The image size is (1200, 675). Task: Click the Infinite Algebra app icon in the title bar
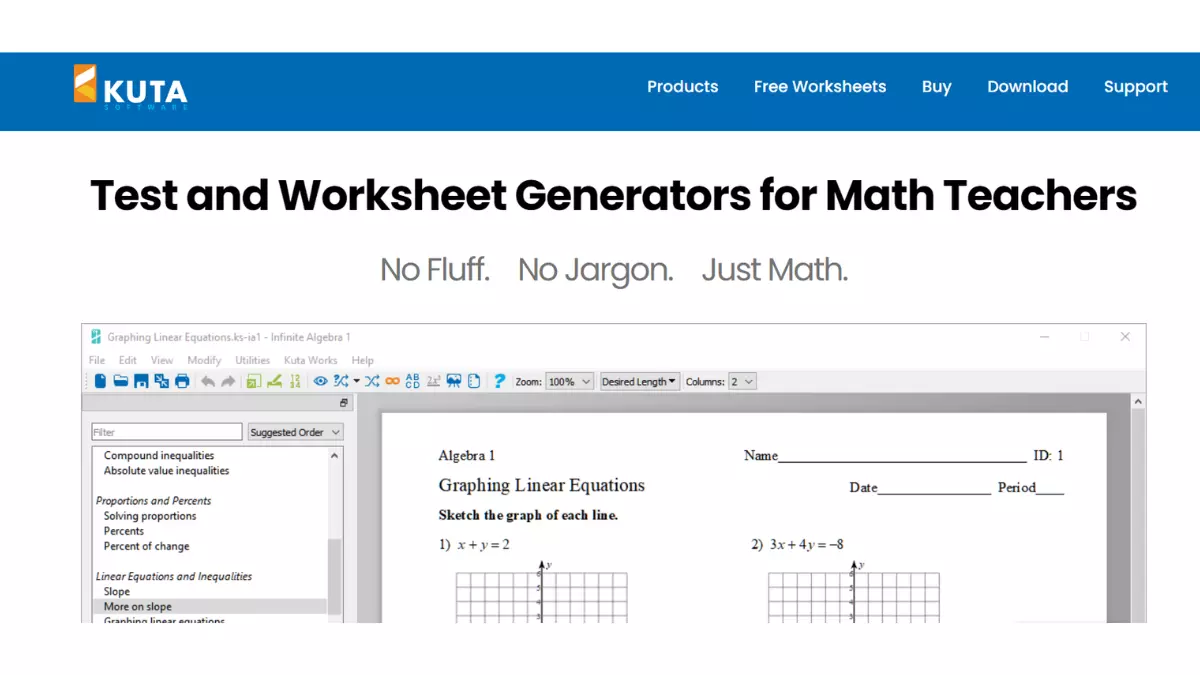96,337
